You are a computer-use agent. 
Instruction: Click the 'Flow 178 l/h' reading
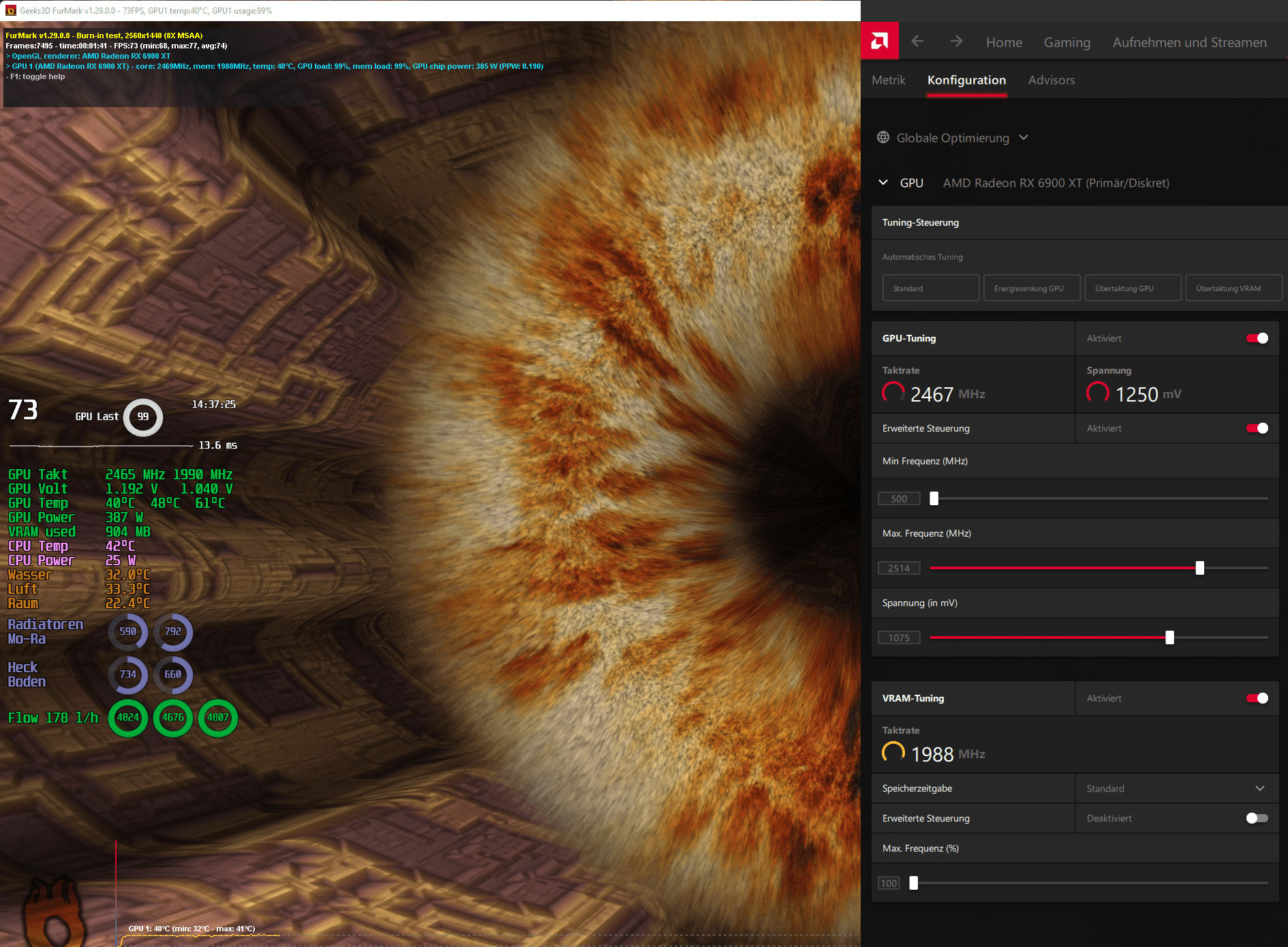pos(53,718)
